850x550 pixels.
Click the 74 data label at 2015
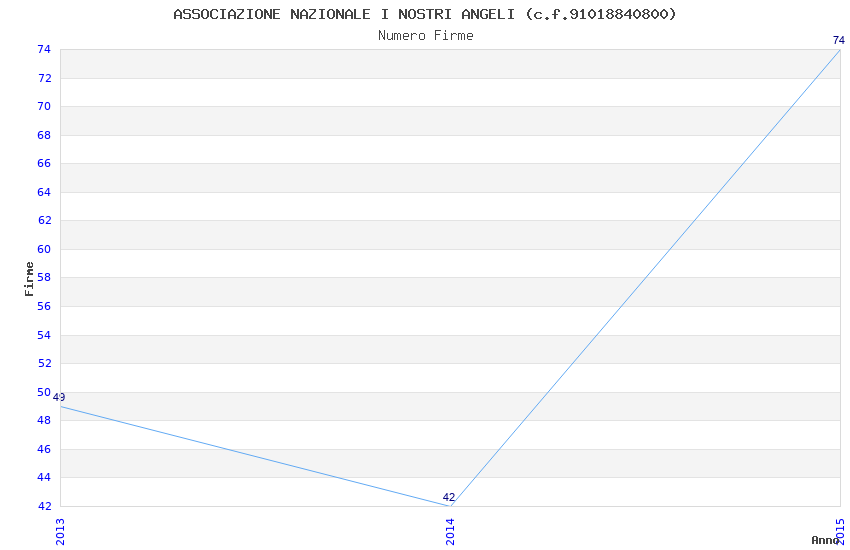(x=839, y=40)
